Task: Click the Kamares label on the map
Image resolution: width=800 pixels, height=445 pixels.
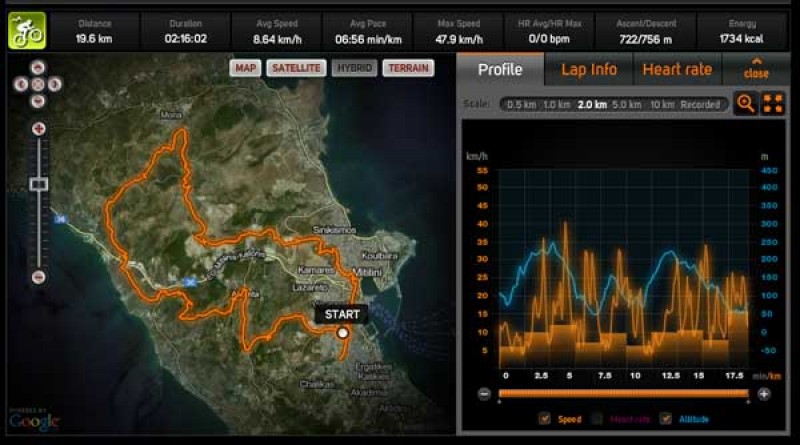Action: click(316, 270)
